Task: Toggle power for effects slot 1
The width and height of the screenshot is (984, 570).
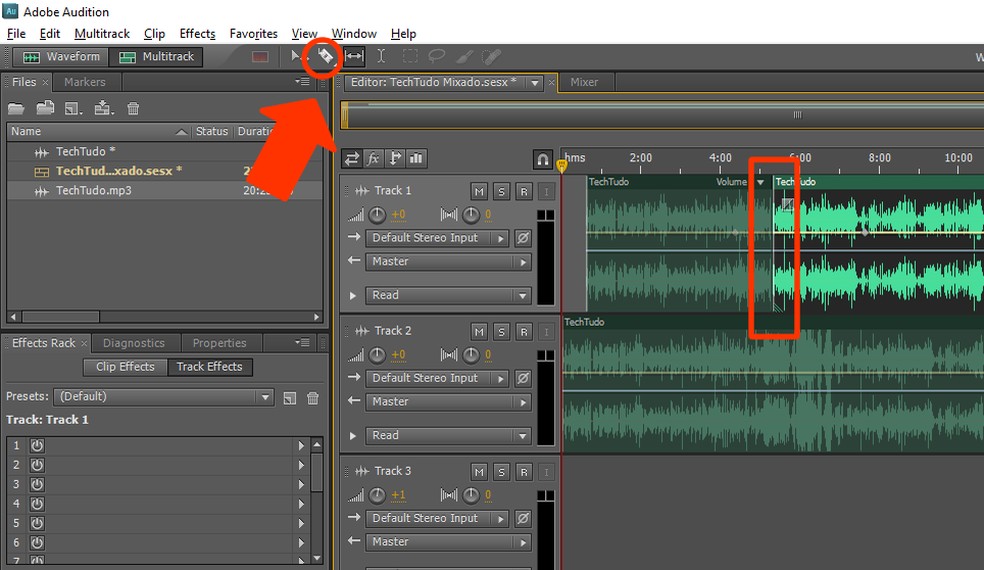Action: coord(37,446)
